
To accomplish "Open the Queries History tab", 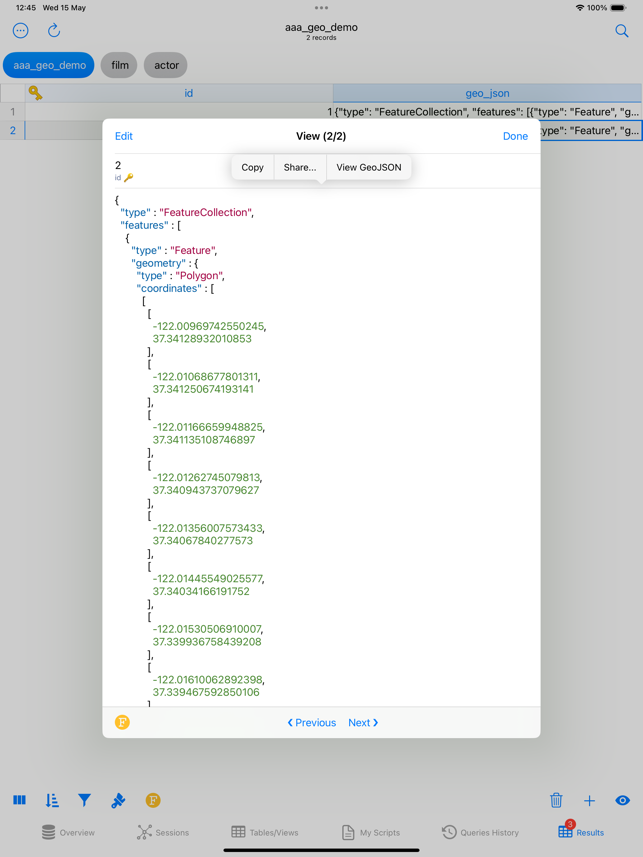I will point(480,832).
